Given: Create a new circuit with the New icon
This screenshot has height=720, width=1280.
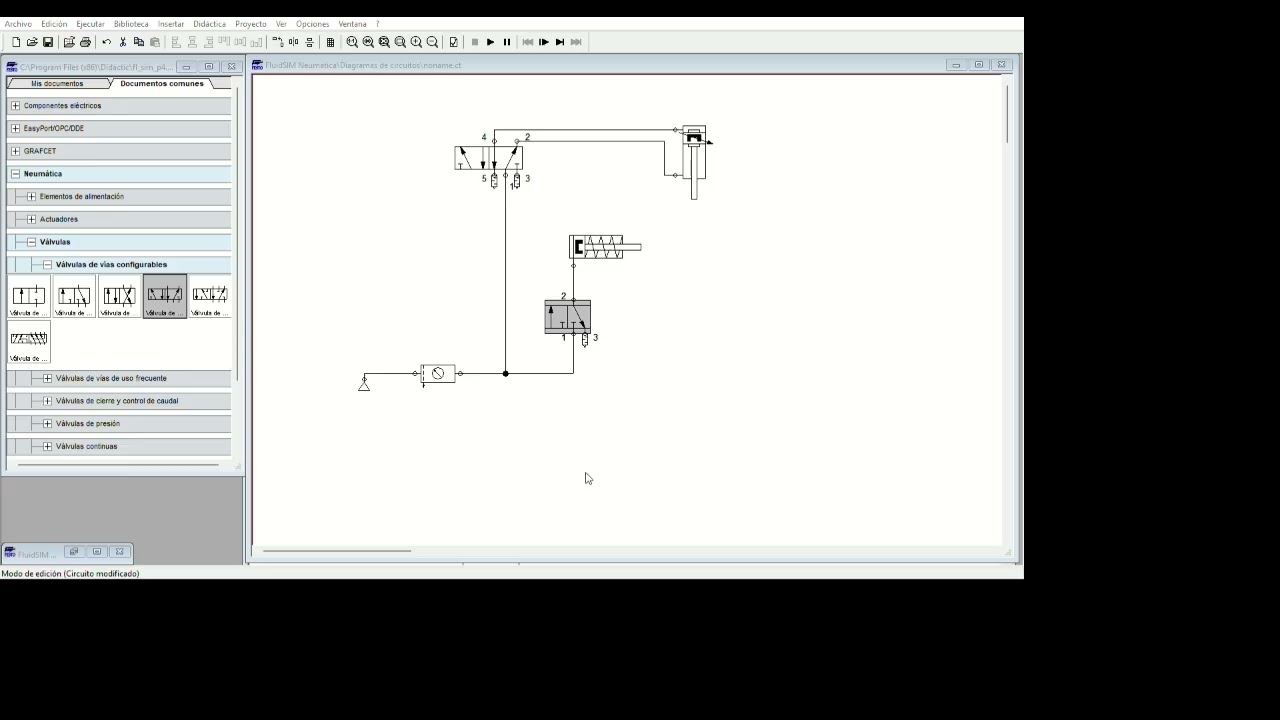Looking at the screenshot, I should [x=16, y=42].
